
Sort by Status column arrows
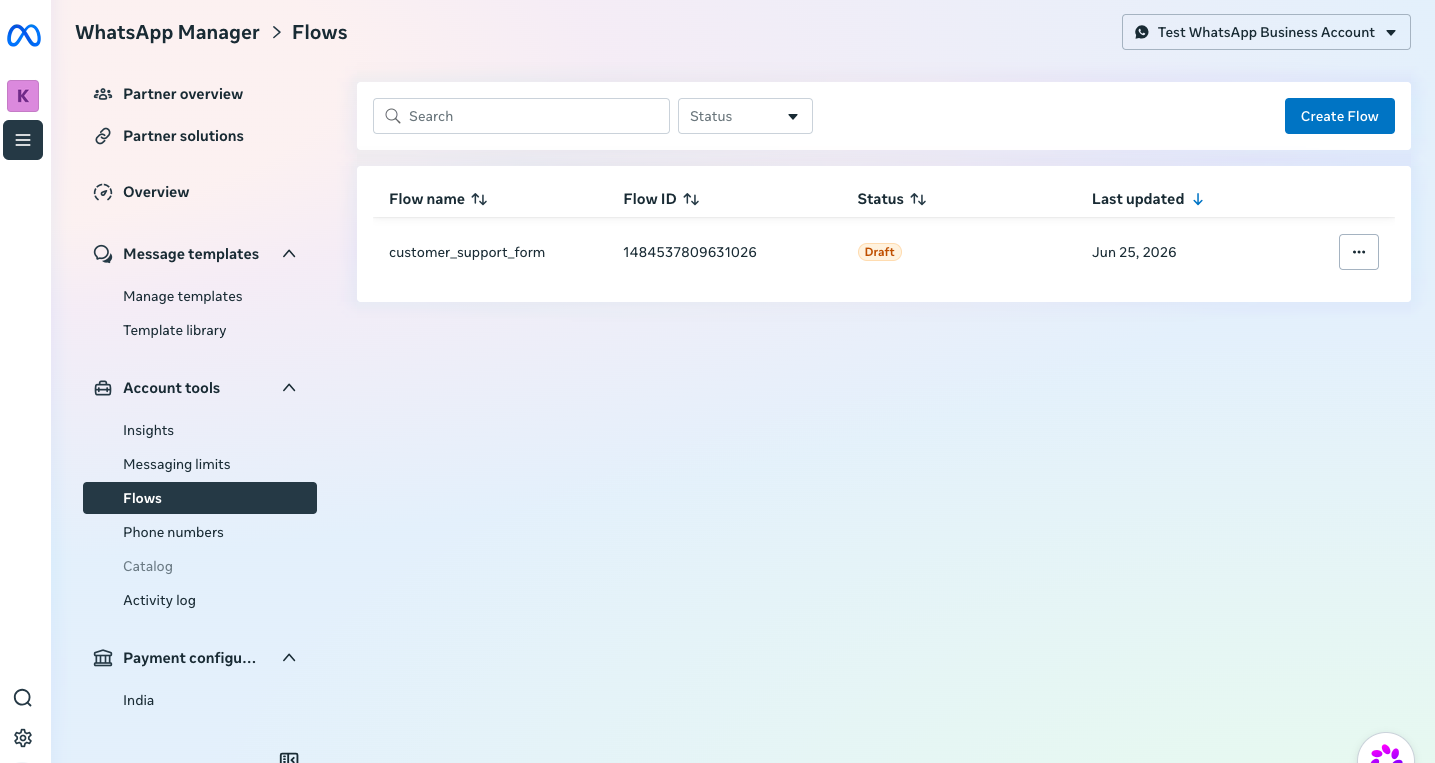[918, 199]
